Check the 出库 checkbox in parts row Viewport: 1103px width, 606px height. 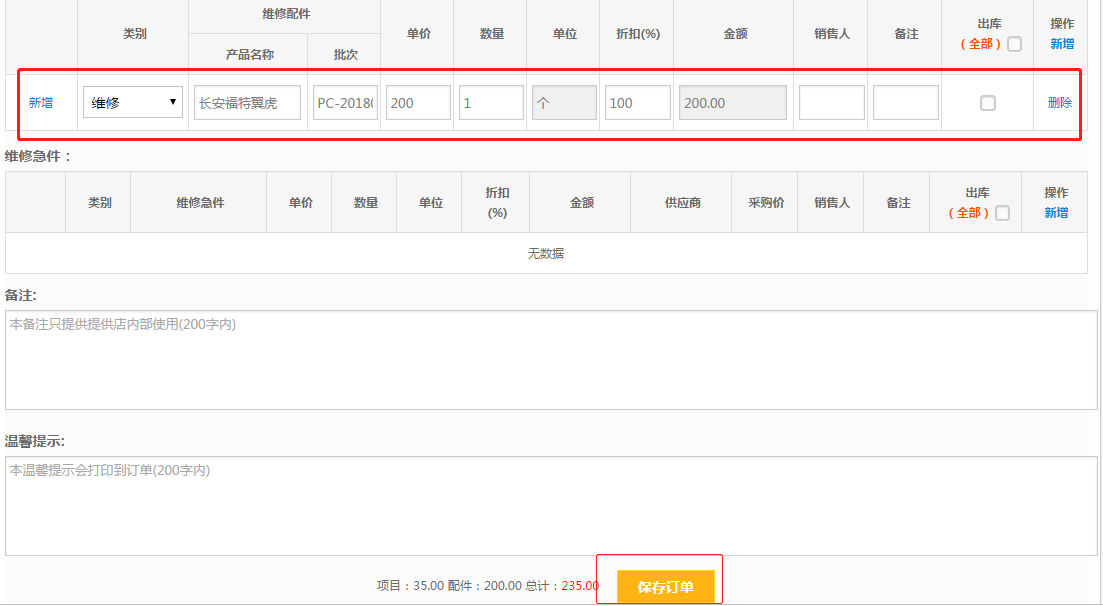click(x=988, y=103)
